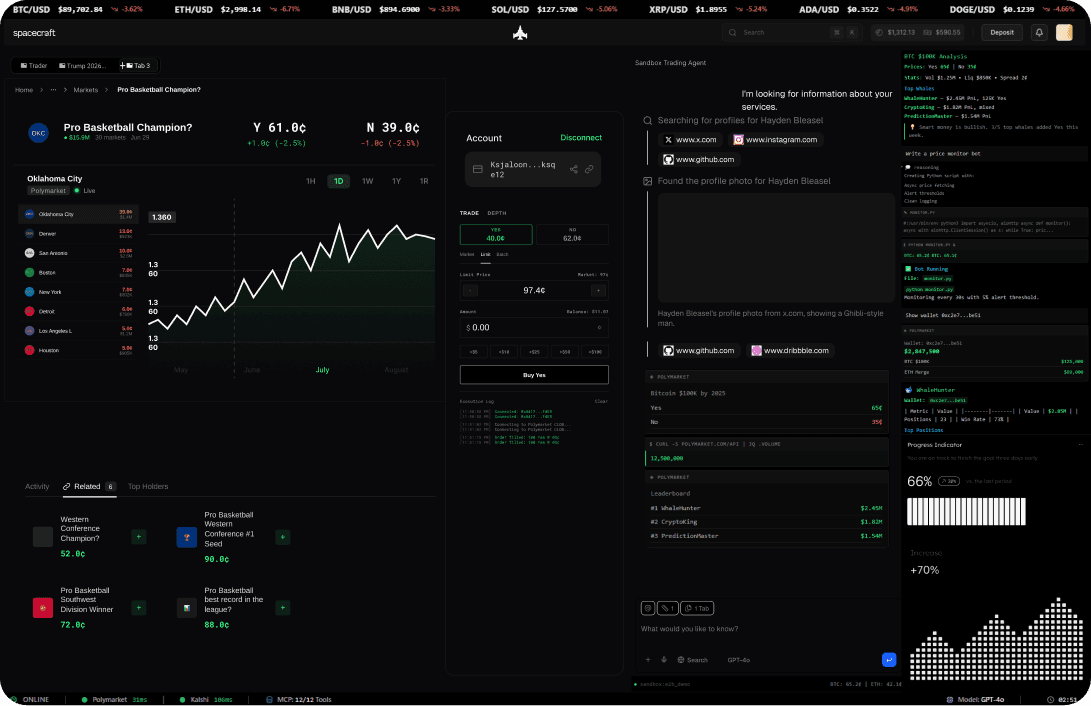The image size is (1091, 706).
Task: Activate the microphone icon in the chat input
Action: [663, 659]
